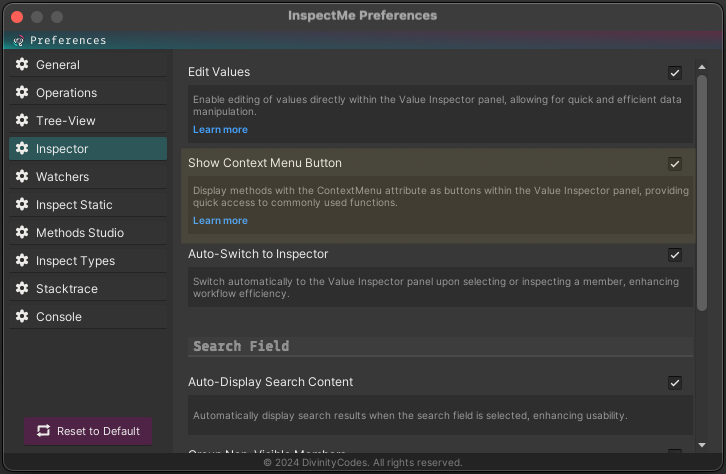Open the Watchers settings section
The image size is (726, 474).
pyautogui.click(x=88, y=177)
